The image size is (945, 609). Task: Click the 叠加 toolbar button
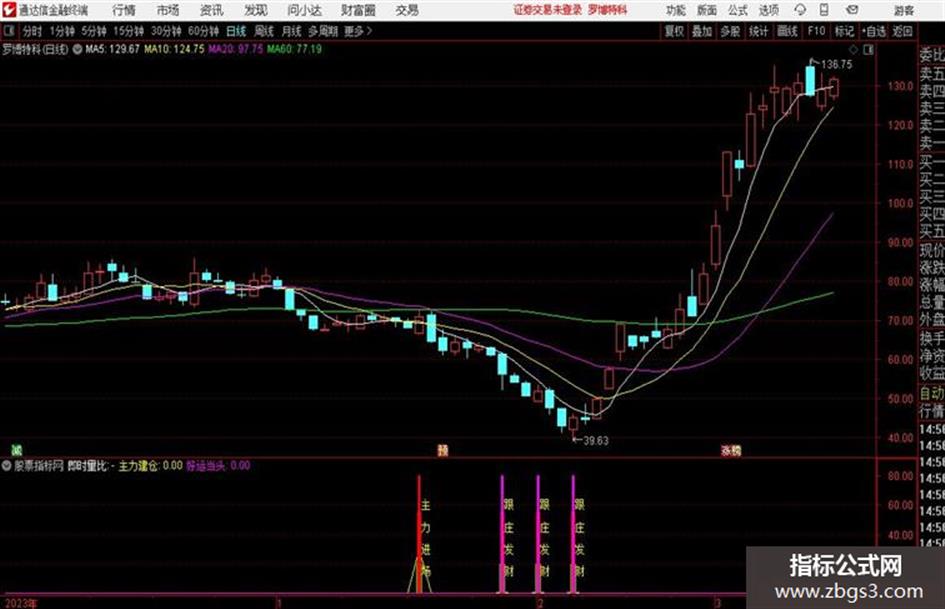[702, 31]
